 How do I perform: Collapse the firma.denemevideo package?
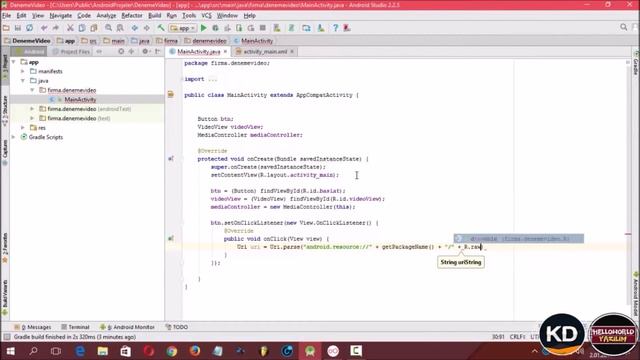pyautogui.click(x=32, y=90)
